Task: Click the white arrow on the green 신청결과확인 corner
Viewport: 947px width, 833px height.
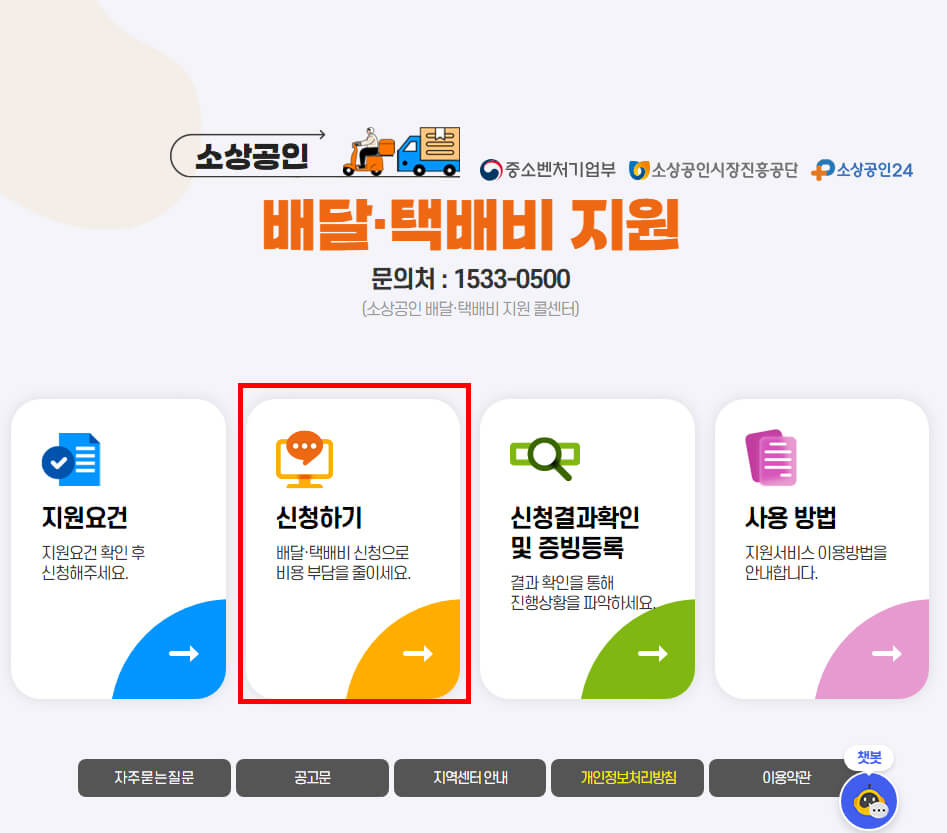Action: pyautogui.click(x=653, y=653)
